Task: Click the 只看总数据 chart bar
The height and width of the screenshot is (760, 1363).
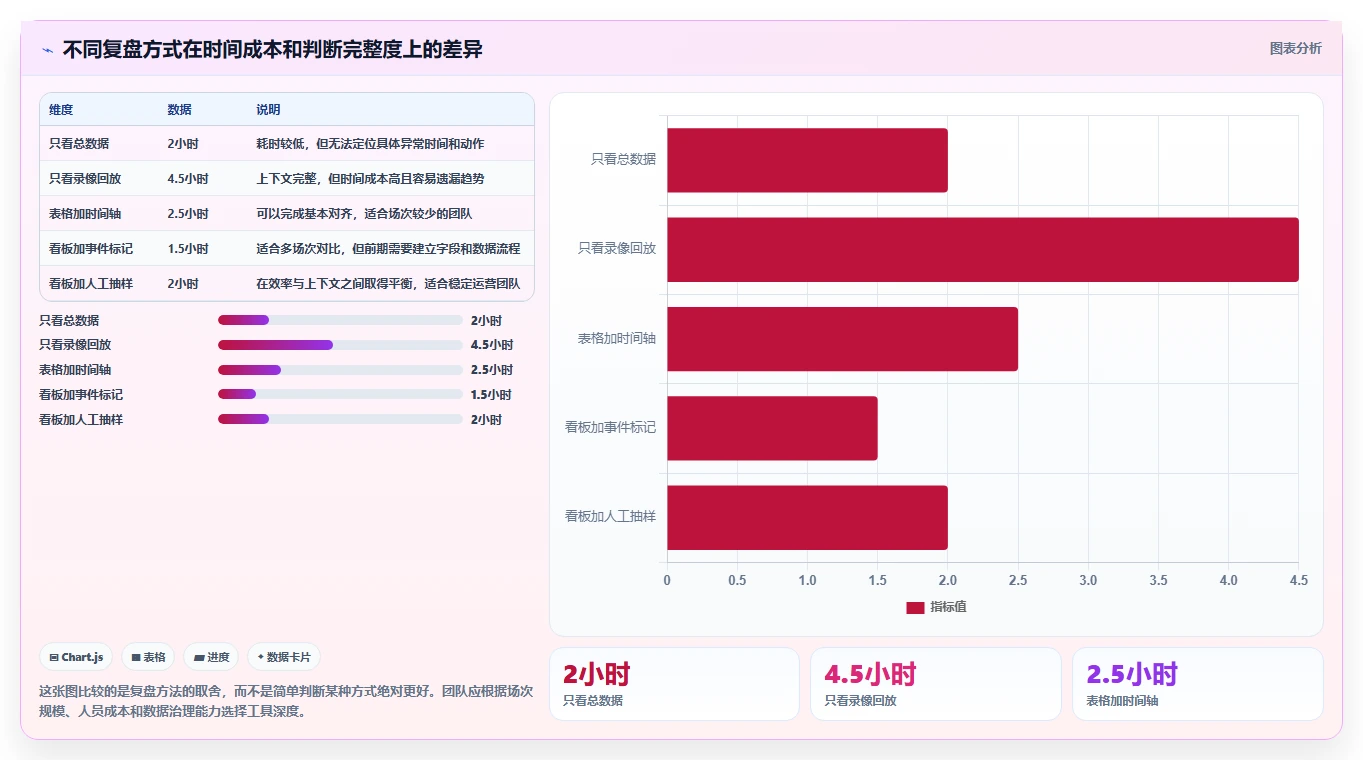Action: point(807,160)
